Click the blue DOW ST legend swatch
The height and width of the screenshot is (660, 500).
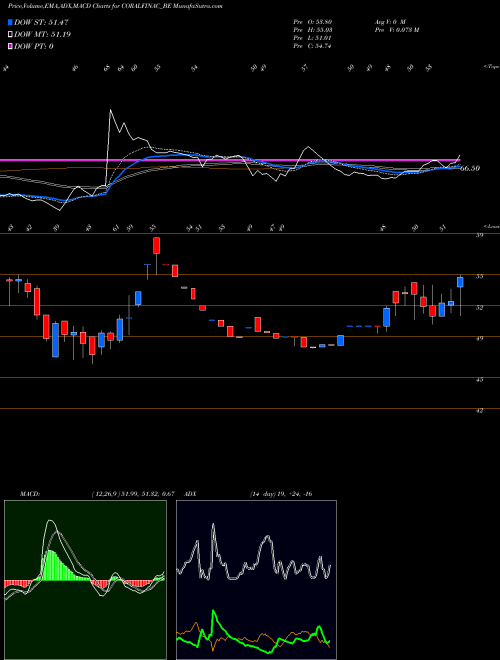click(11, 22)
